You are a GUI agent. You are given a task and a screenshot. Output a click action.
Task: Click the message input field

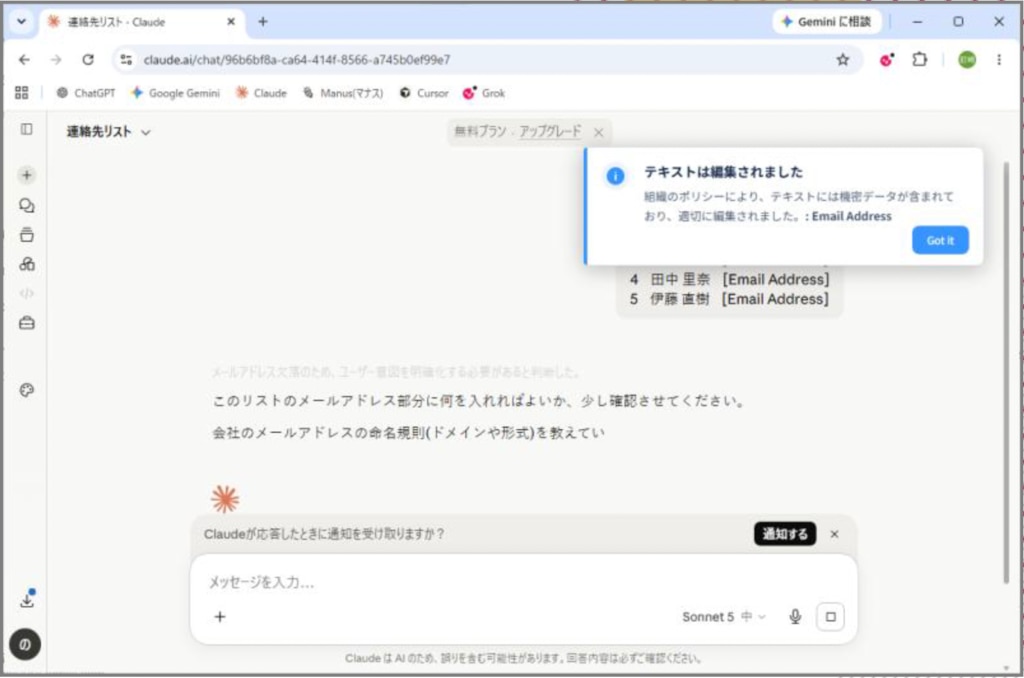point(524,582)
